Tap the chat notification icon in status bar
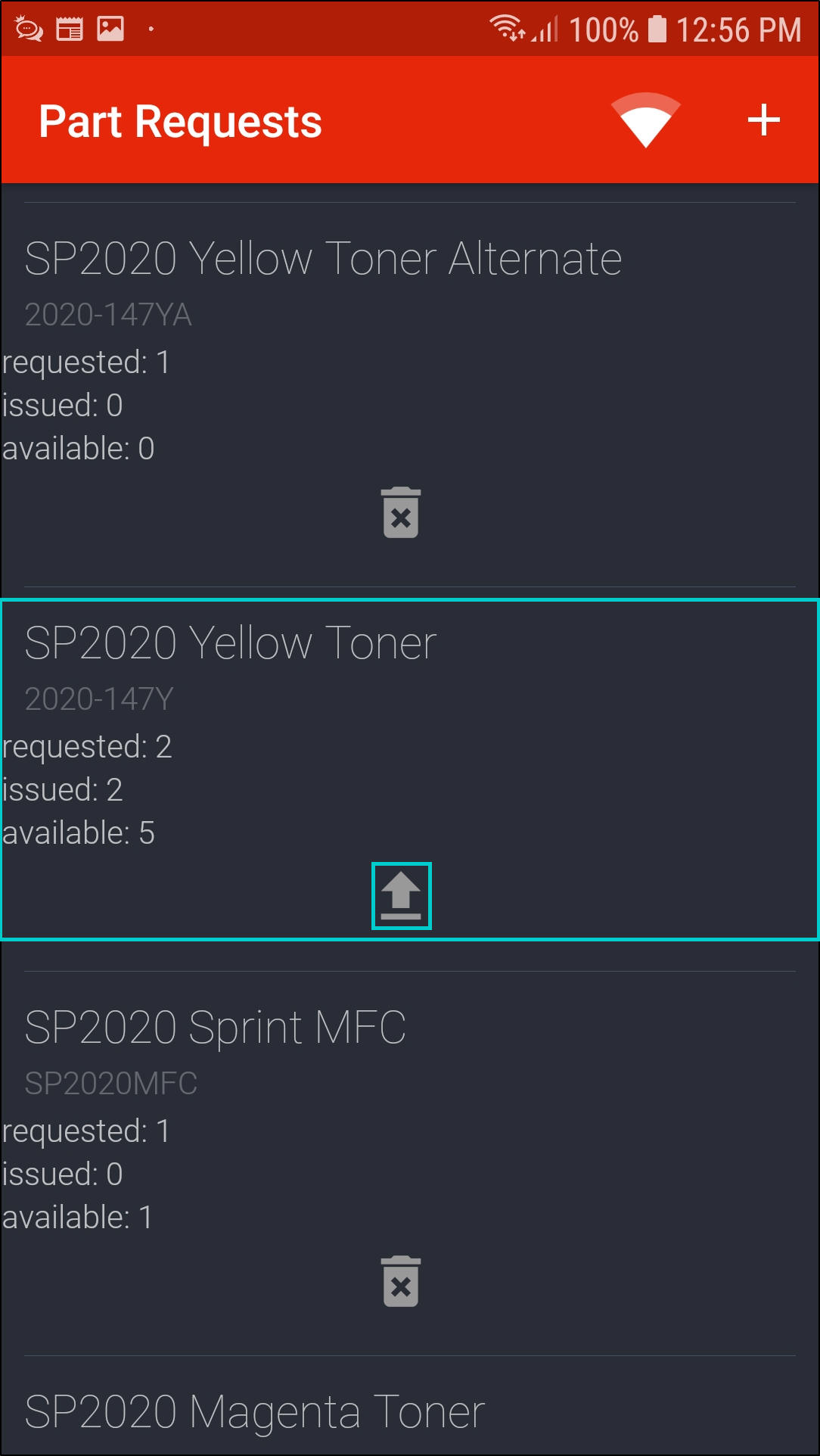The image size is (820, 1456). (x=29, y=30)
